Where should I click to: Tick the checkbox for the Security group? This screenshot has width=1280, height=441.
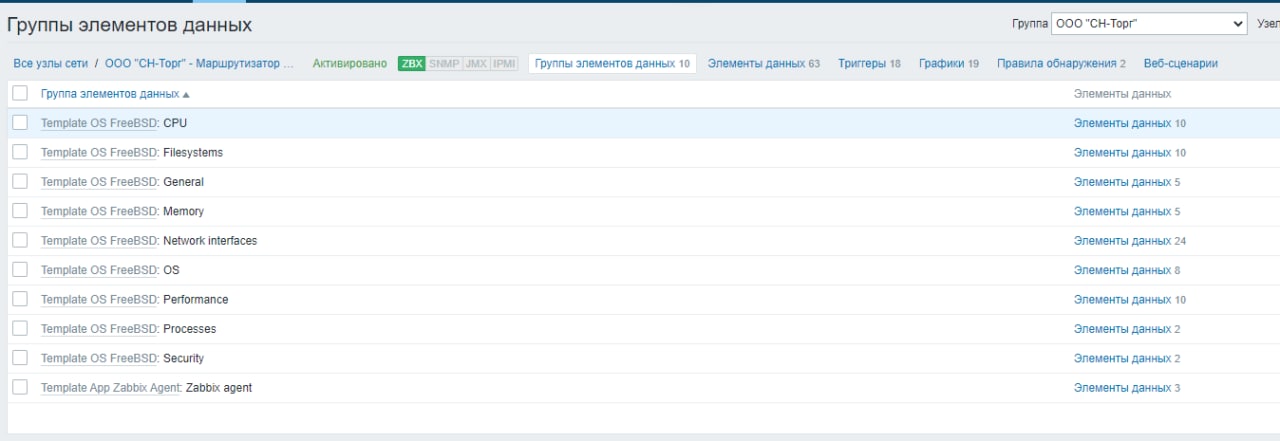20,358
